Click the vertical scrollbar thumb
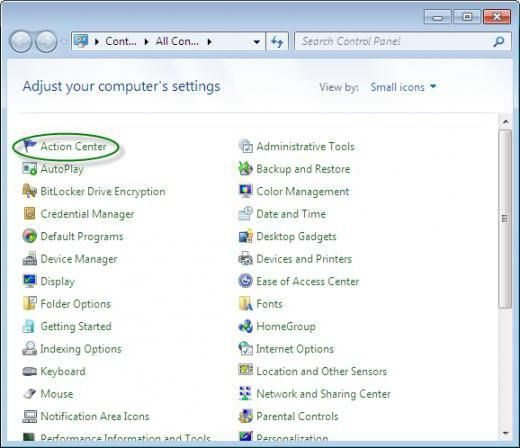 coord(505,219)
